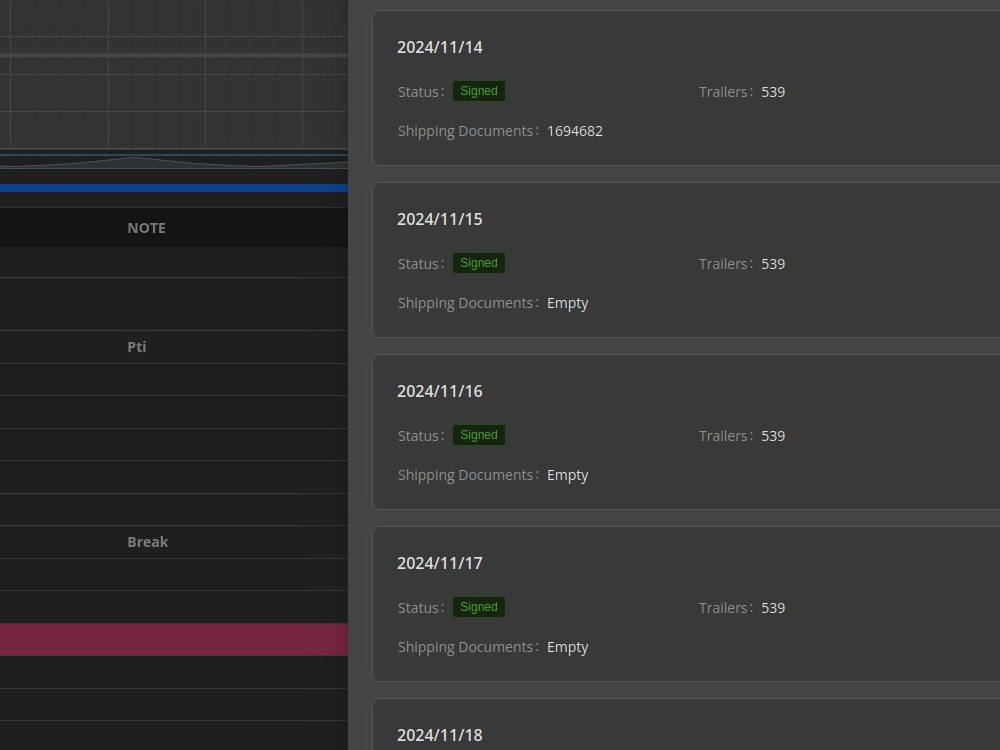This screenshot has height=750, width=1000.
Task: Click the shipping document number 1694682
Action: pyautogui.click(x=575, y=130)
